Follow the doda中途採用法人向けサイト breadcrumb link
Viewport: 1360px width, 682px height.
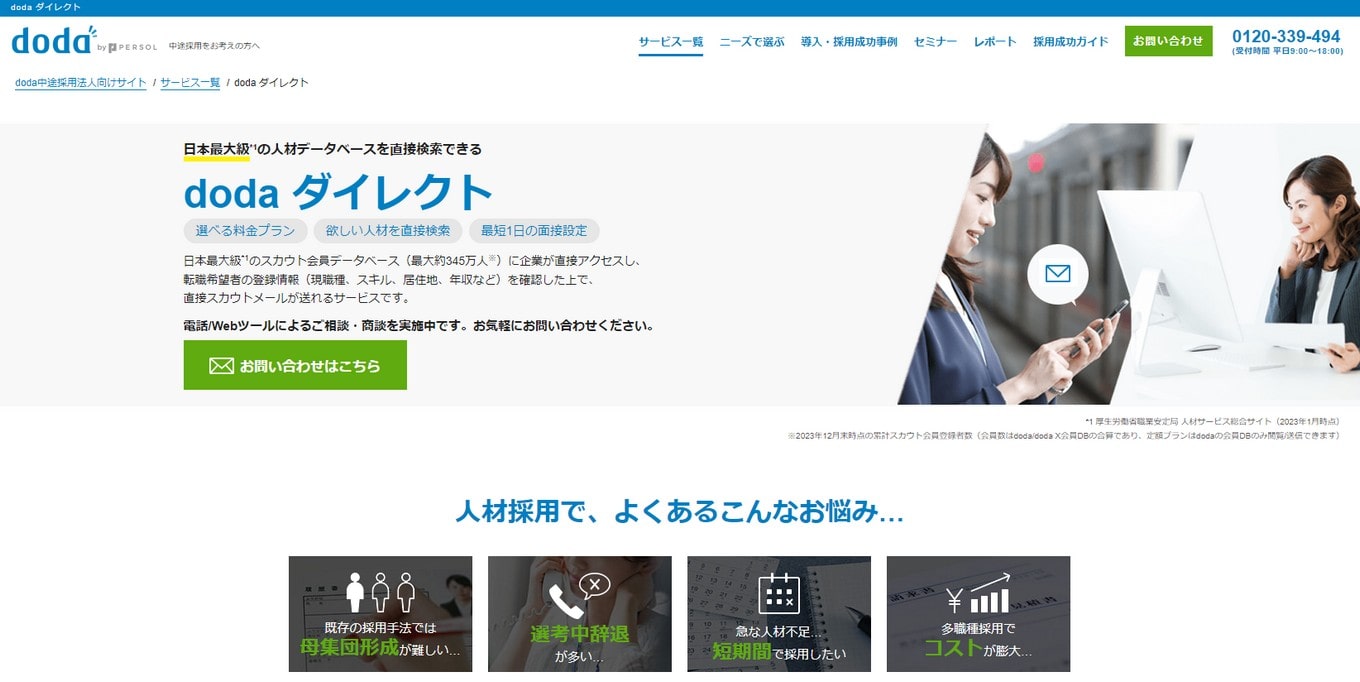[x=81, y=83]
